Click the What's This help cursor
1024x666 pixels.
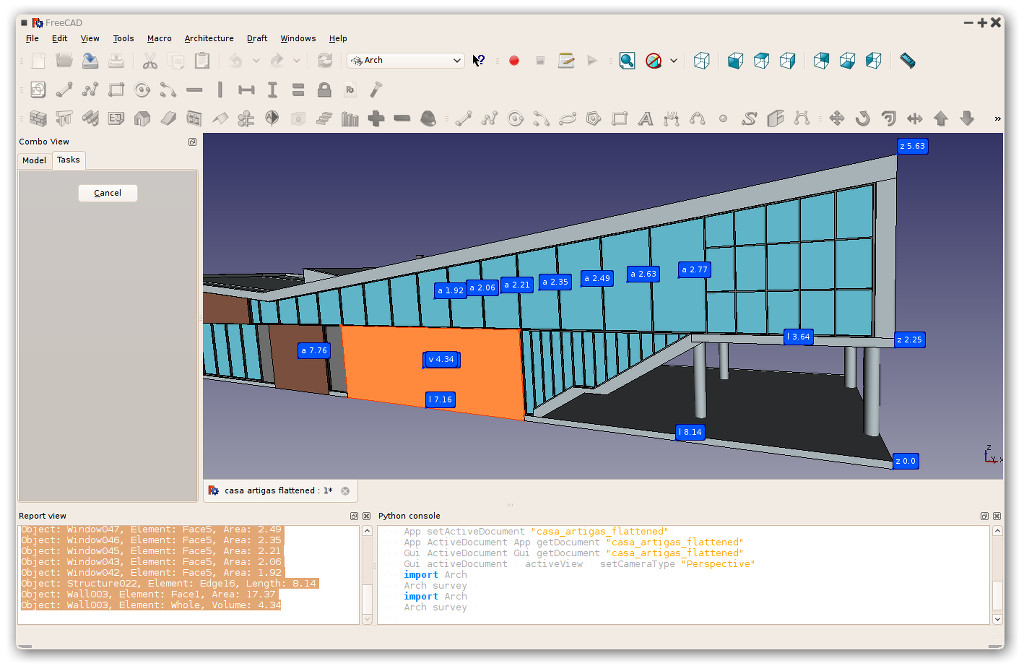tap(479, 61)
